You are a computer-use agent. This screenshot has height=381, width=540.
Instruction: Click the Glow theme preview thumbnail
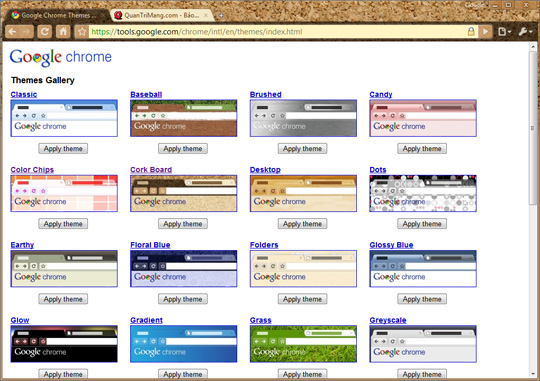coord(64,344)
